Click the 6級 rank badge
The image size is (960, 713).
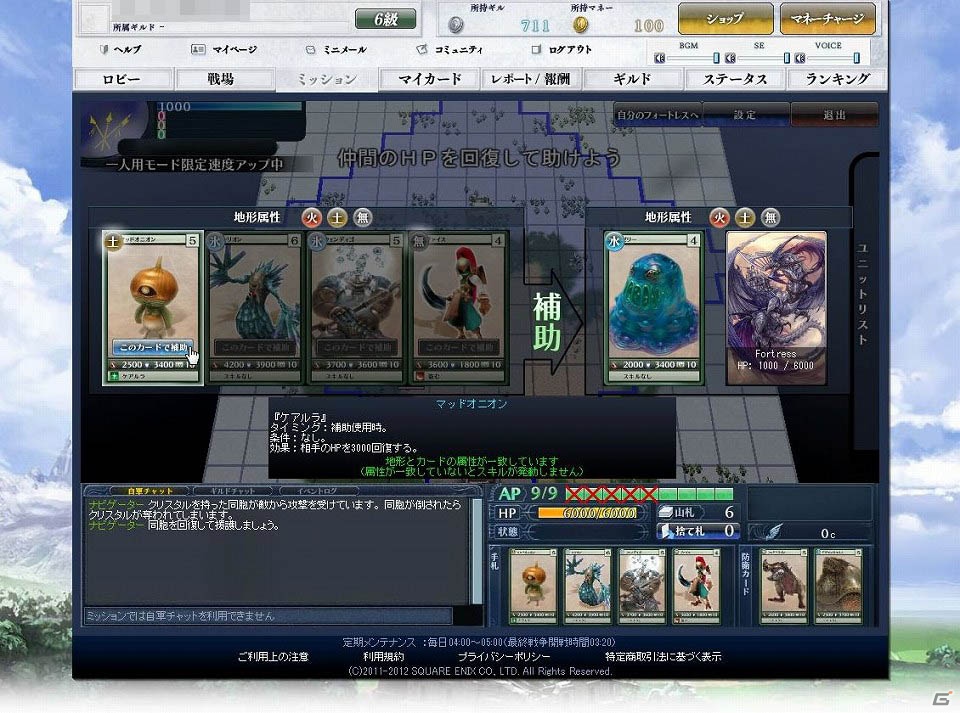[x=386, y=19]
